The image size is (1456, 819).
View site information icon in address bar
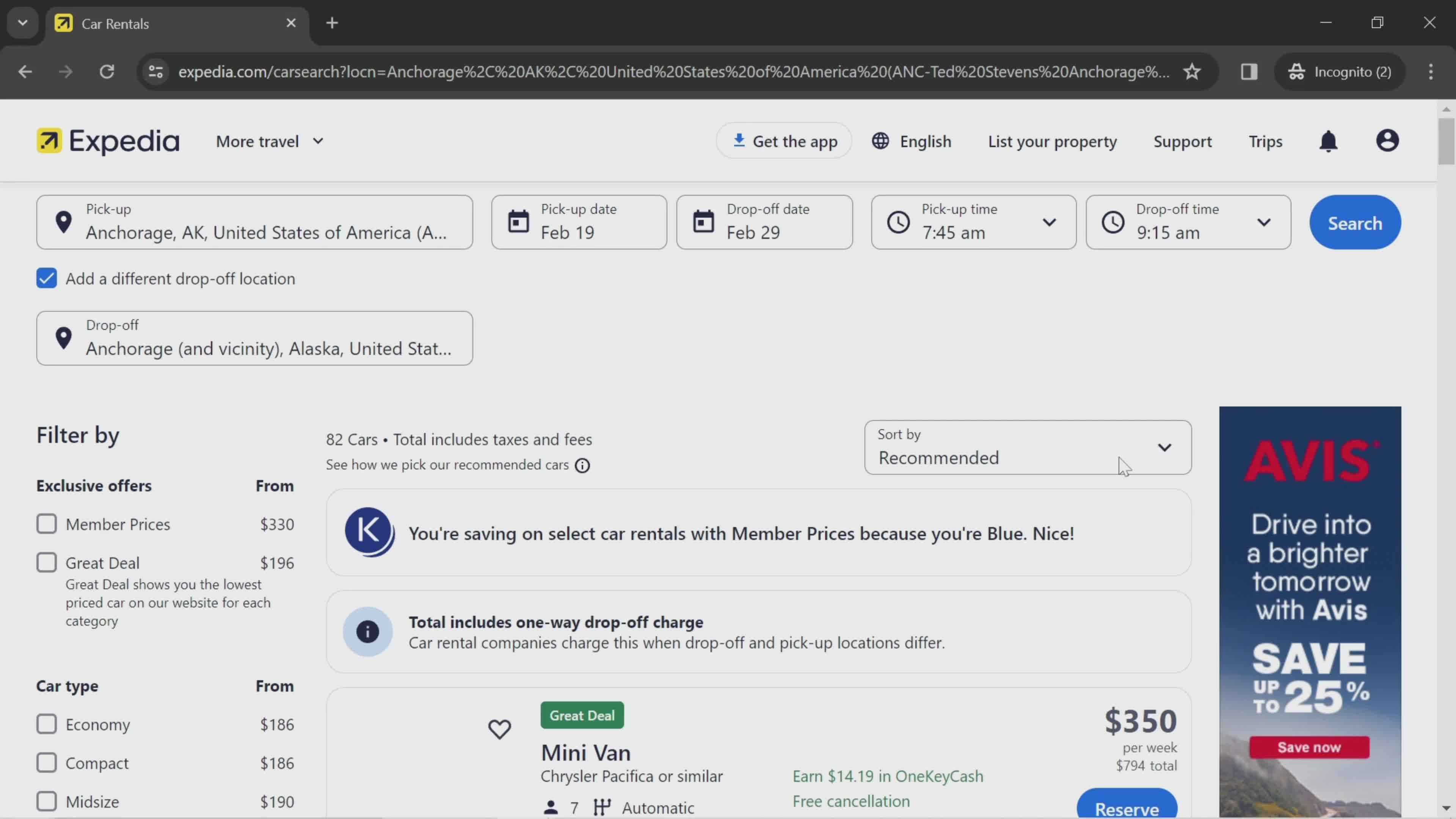[x=155, y=72]
